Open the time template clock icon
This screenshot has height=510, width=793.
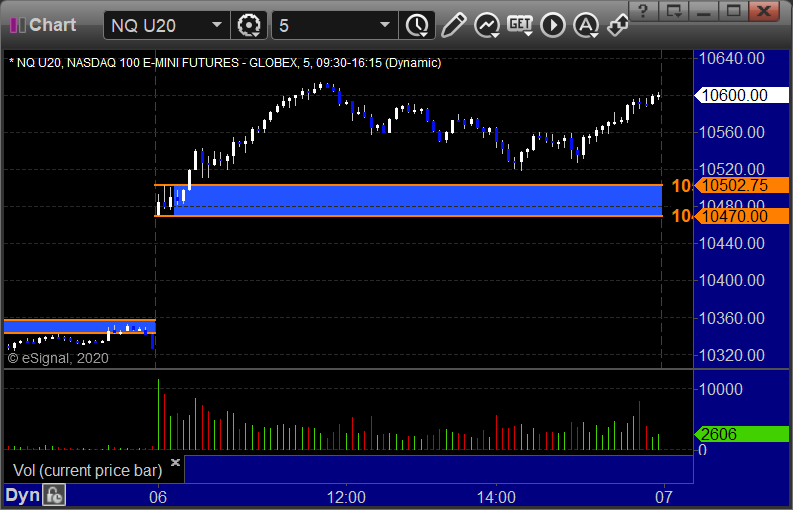pyautogui.click(x=417, y=25)
